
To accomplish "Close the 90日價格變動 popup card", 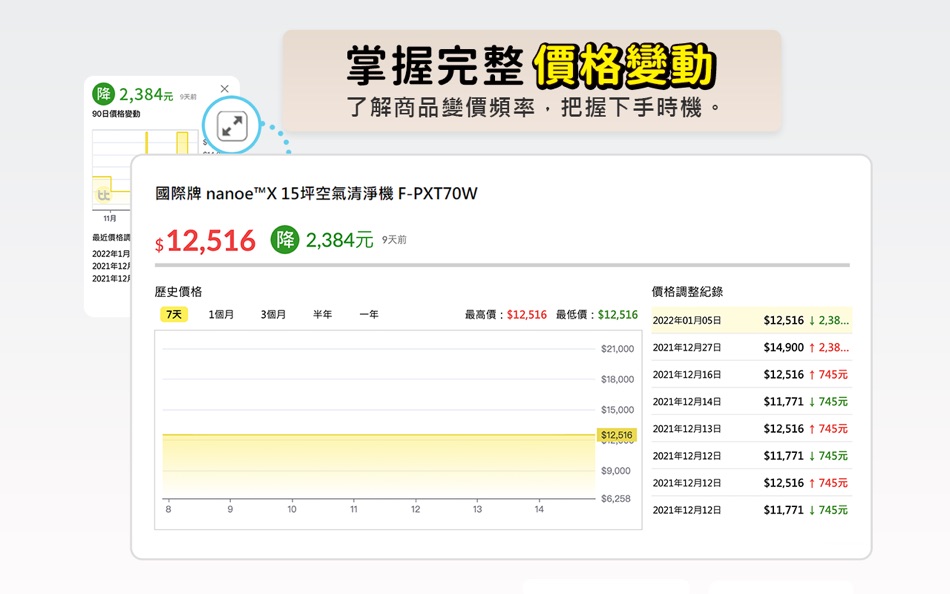I will pyautogui.click(x=224, y=88).
